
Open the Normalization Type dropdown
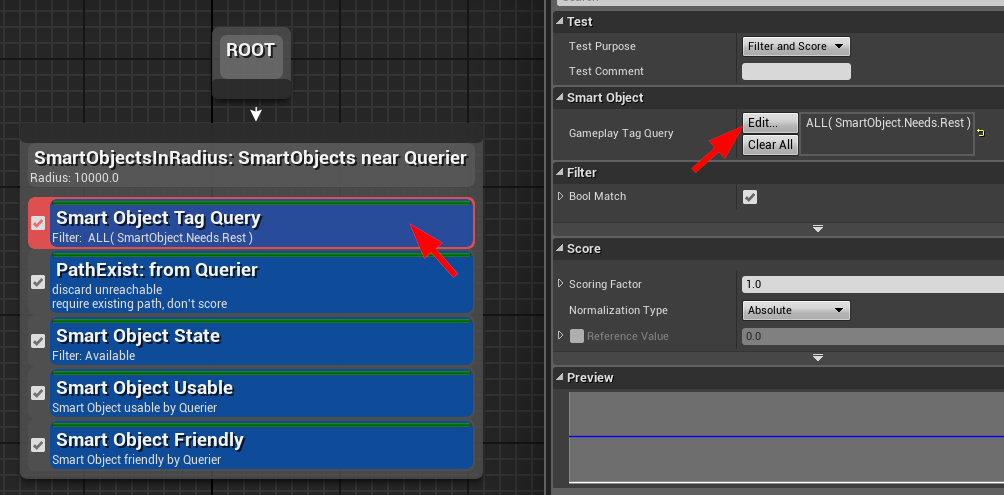795,310
